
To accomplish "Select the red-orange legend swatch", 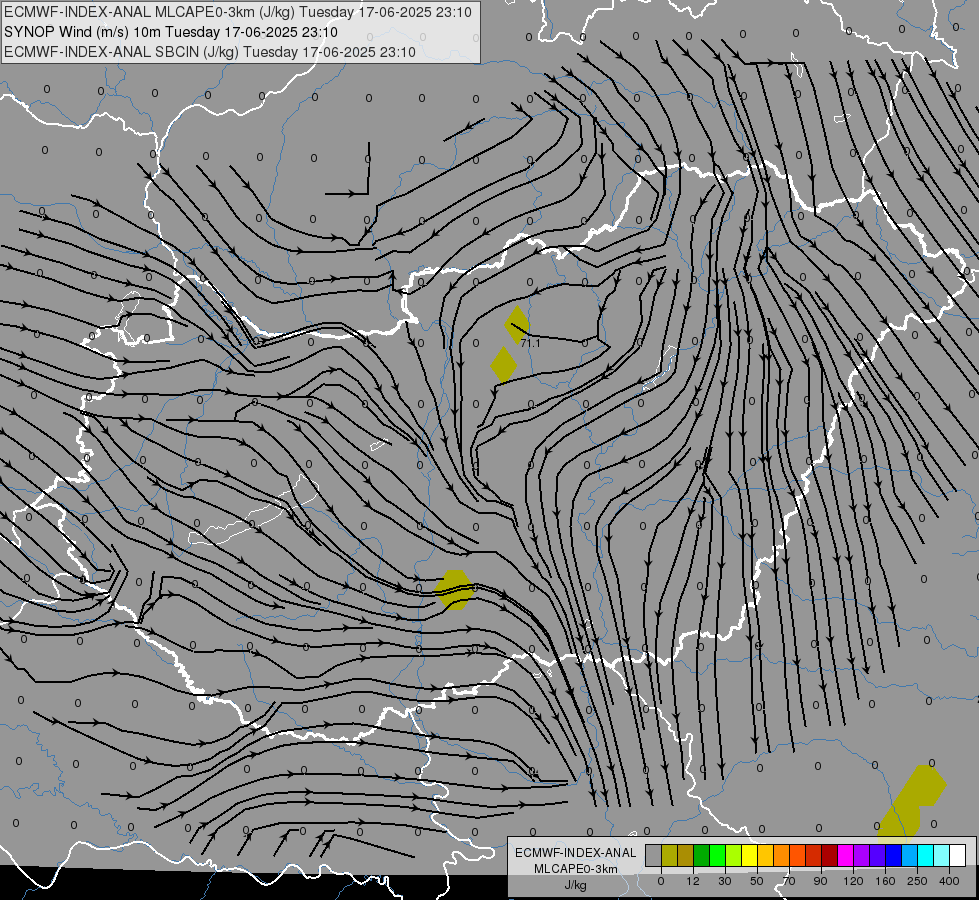I will click(798, 856).
